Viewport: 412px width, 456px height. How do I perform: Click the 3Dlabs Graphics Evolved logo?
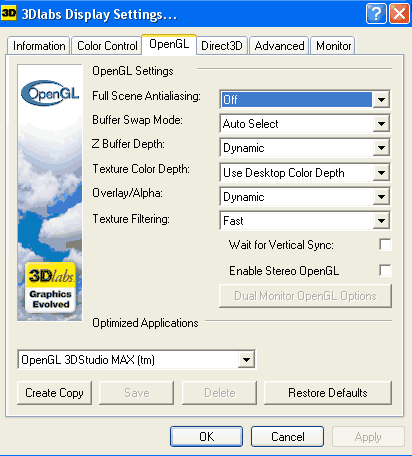(x=50, y=288)
